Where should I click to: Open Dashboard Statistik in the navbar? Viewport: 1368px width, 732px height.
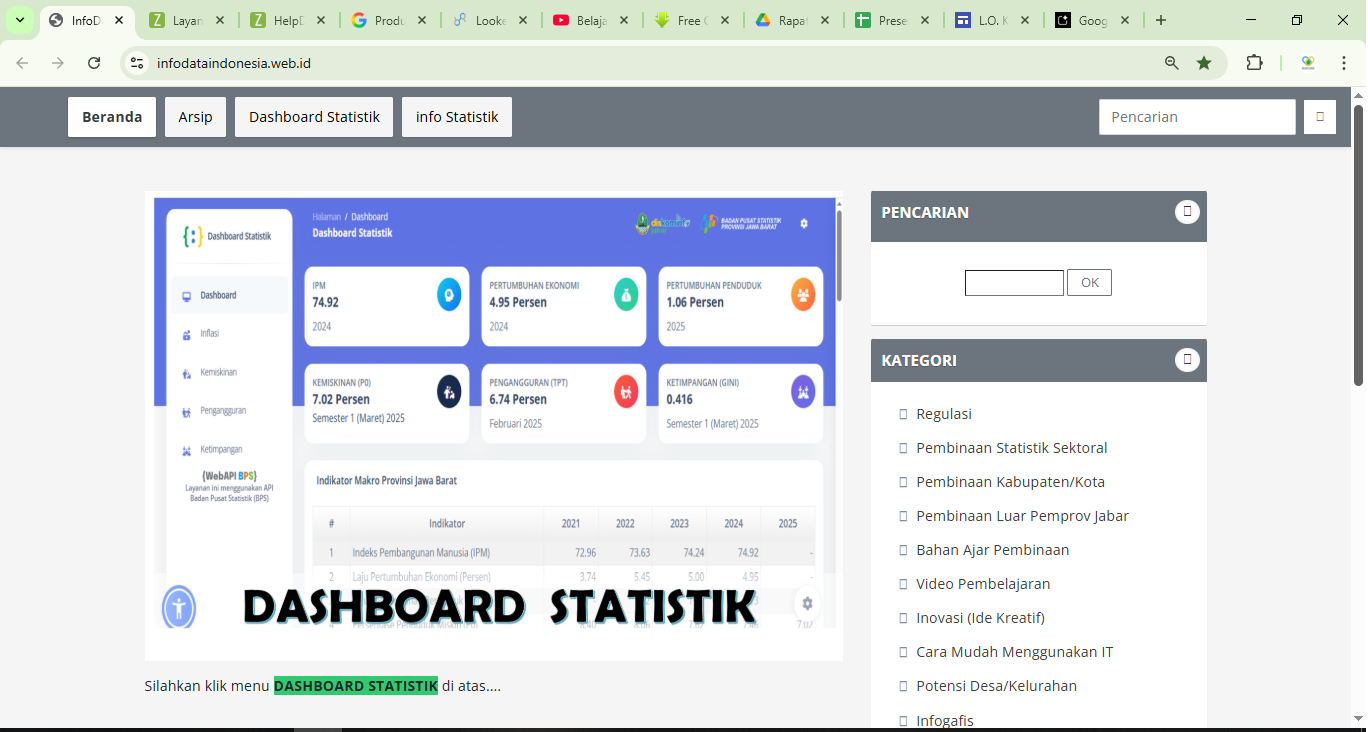(x=314, y=117)
